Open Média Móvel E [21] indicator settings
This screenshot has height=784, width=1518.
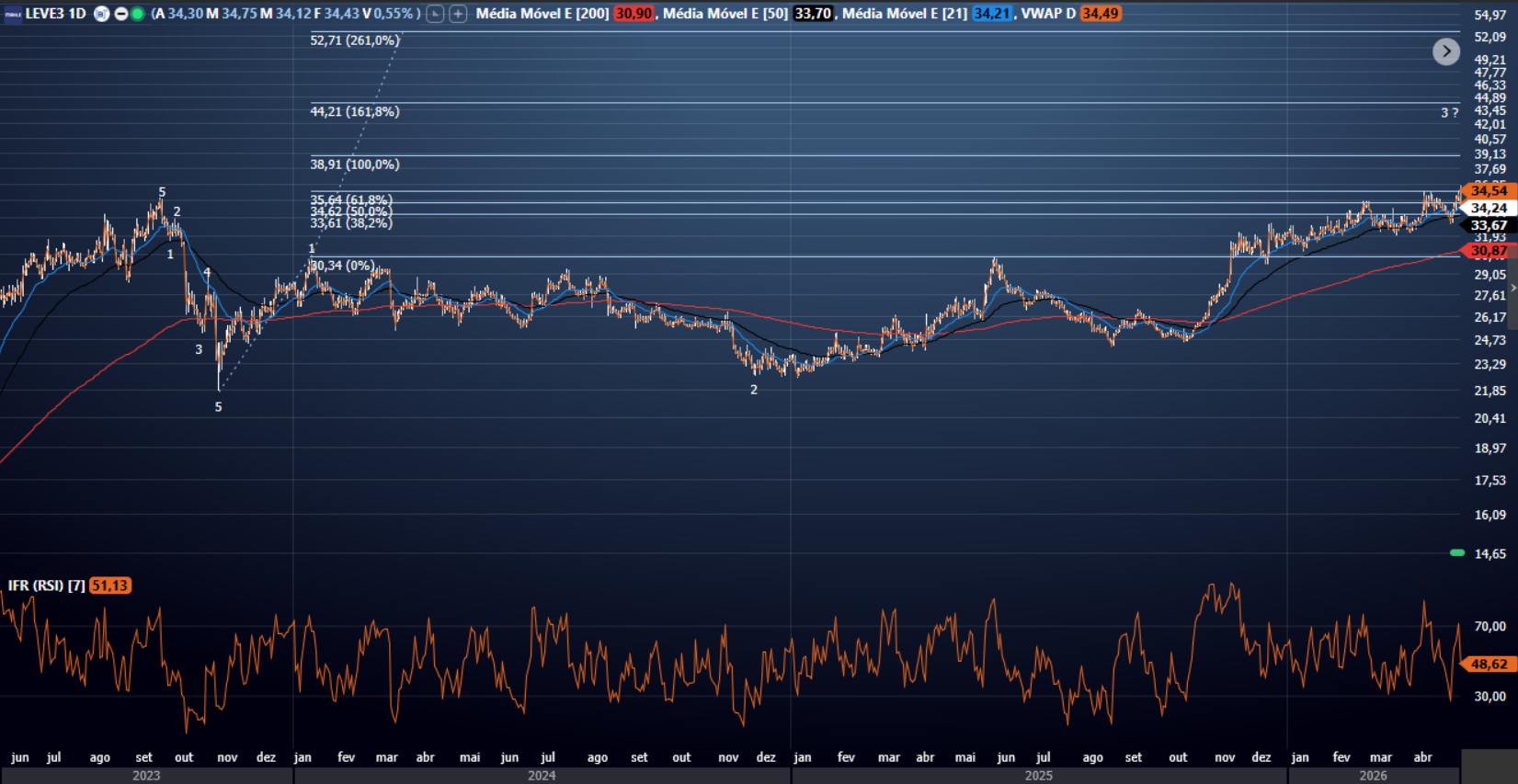pyautogui.click(x=905, y=14)
